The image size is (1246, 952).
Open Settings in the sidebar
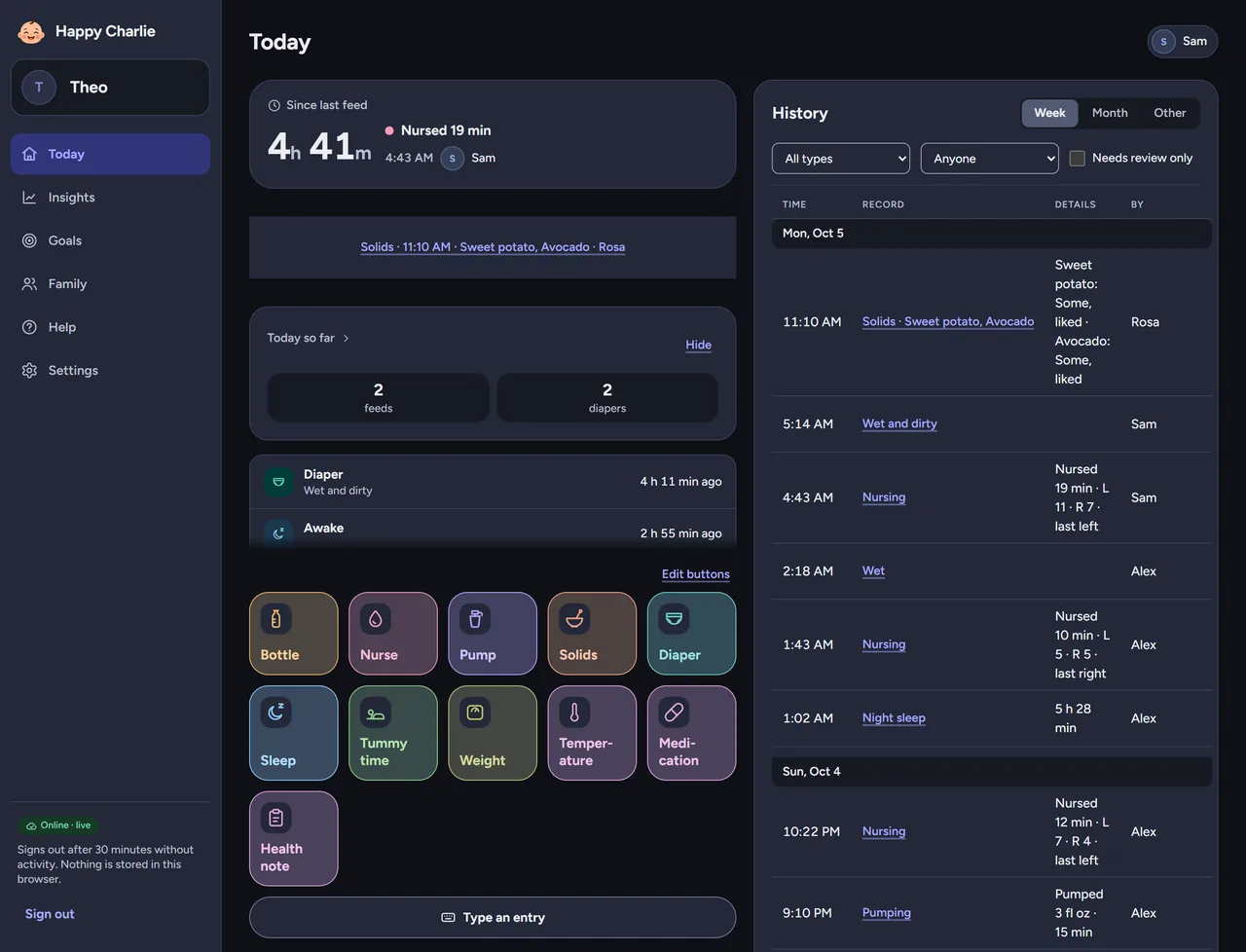110,371
